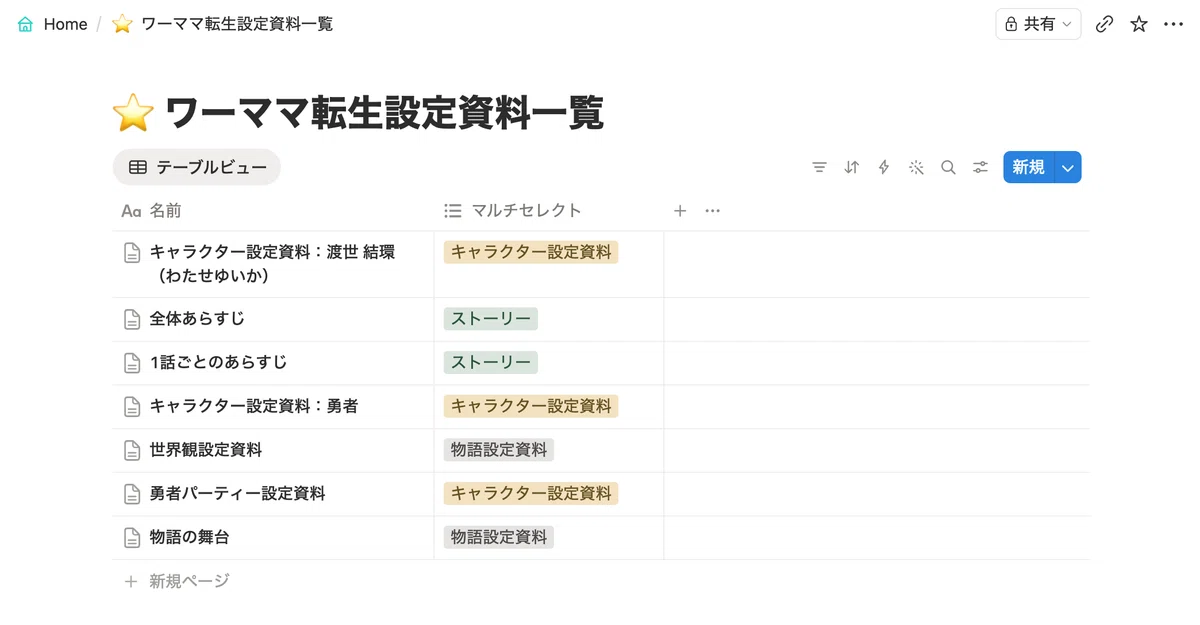1200x625 pixels.
Task: Click the large star page icon
Action: (133, 113)
